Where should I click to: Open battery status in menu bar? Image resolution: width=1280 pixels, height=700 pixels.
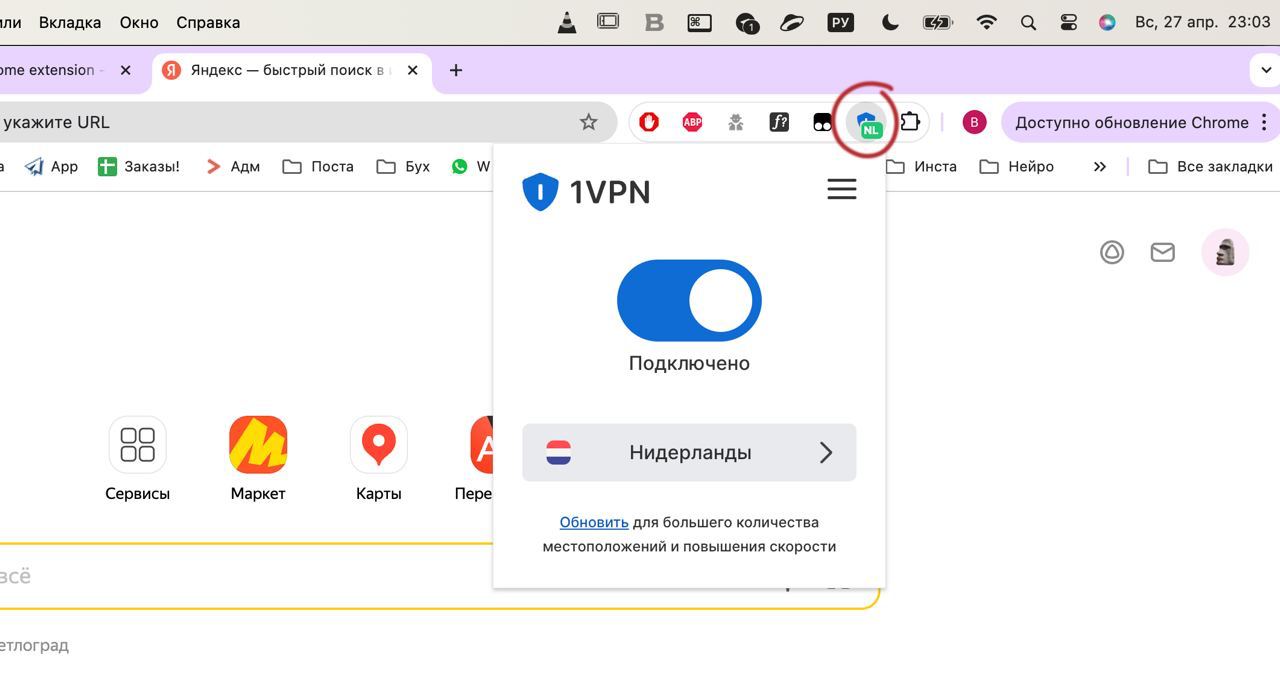[x=938, y=22]
